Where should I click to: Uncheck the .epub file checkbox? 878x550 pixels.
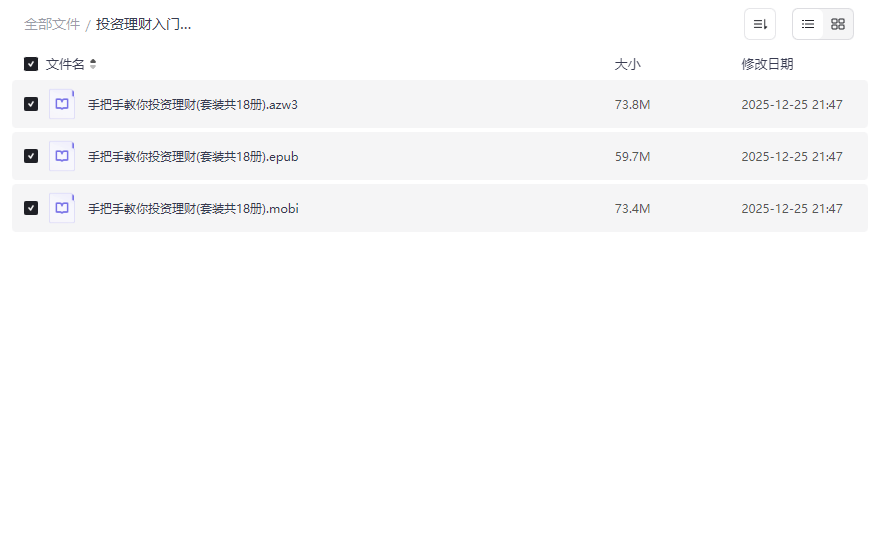31,156
